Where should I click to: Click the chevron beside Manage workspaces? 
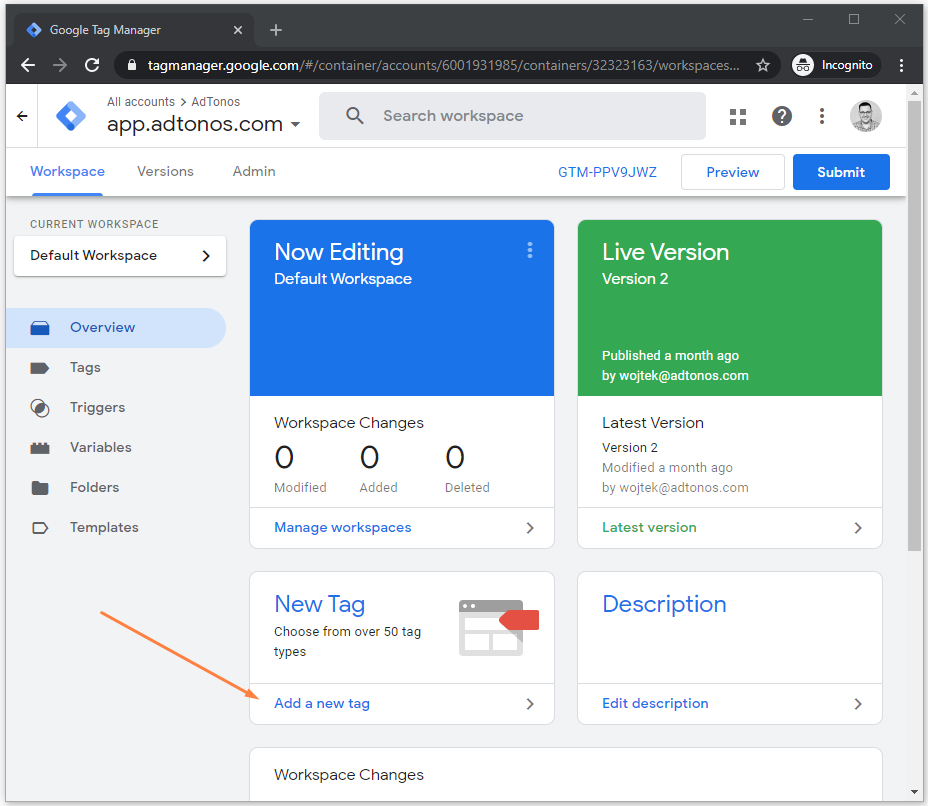530,528
